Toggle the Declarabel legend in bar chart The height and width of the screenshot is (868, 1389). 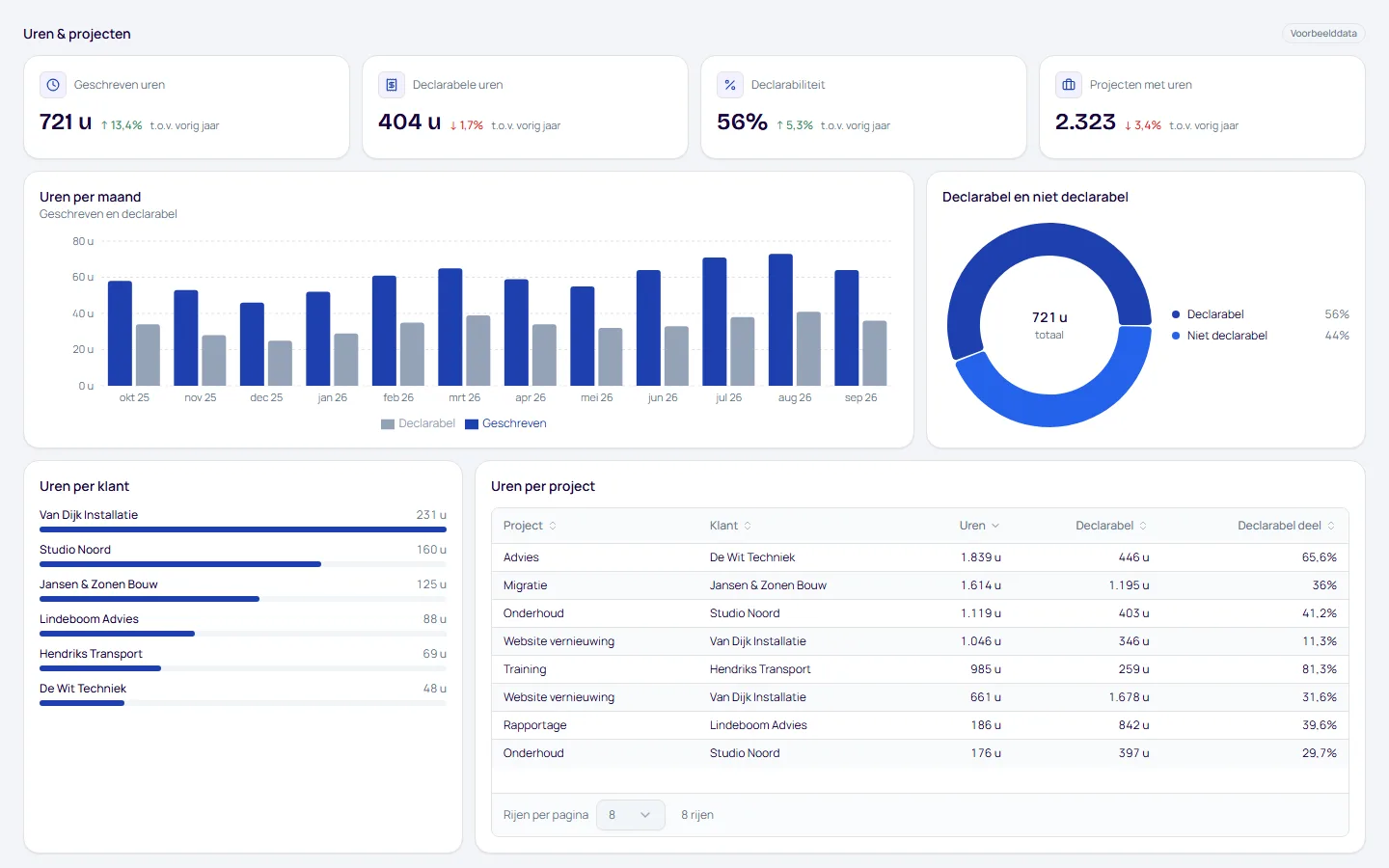(x=418, y=423)
